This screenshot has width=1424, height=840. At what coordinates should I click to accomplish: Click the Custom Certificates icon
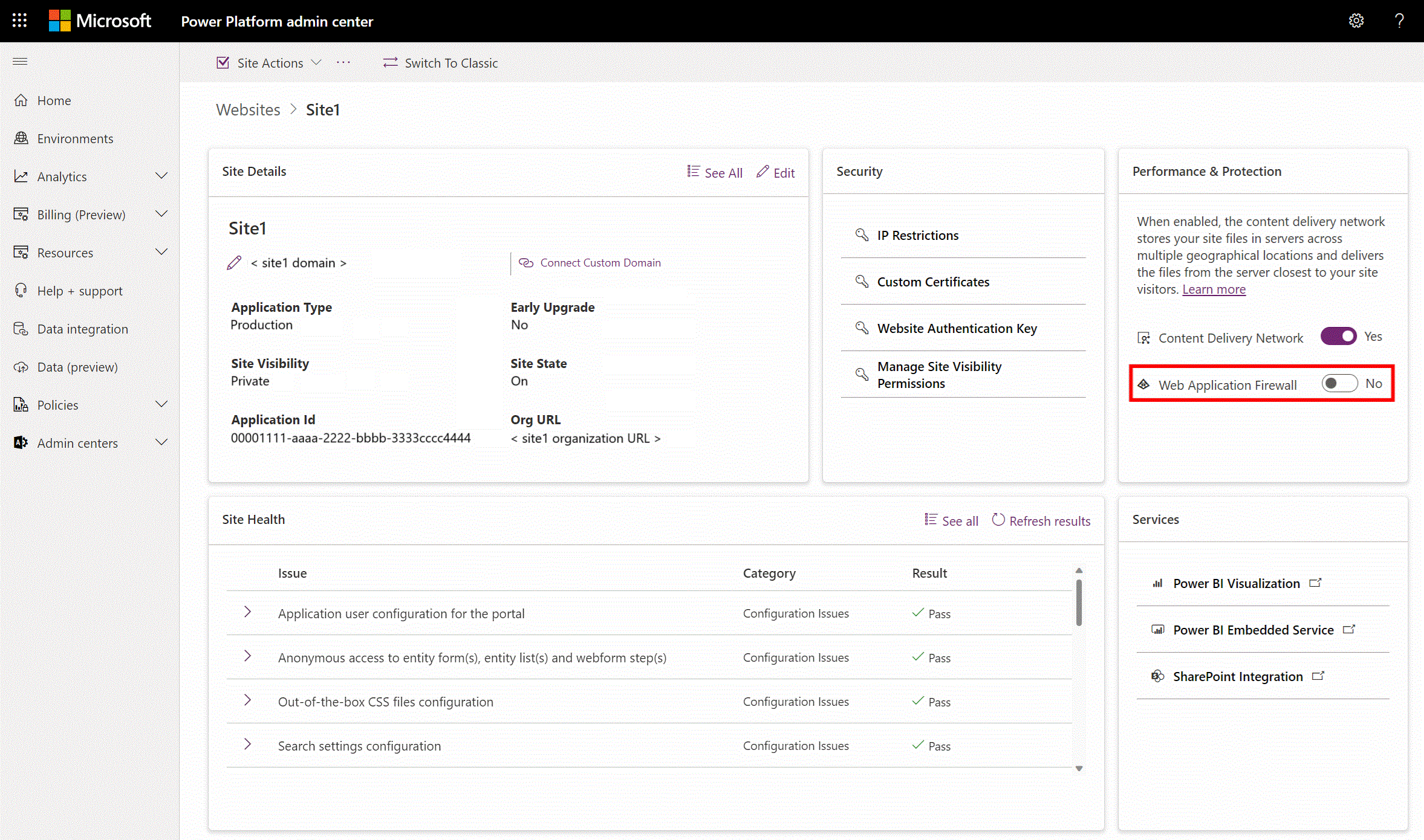pos(860,281)
